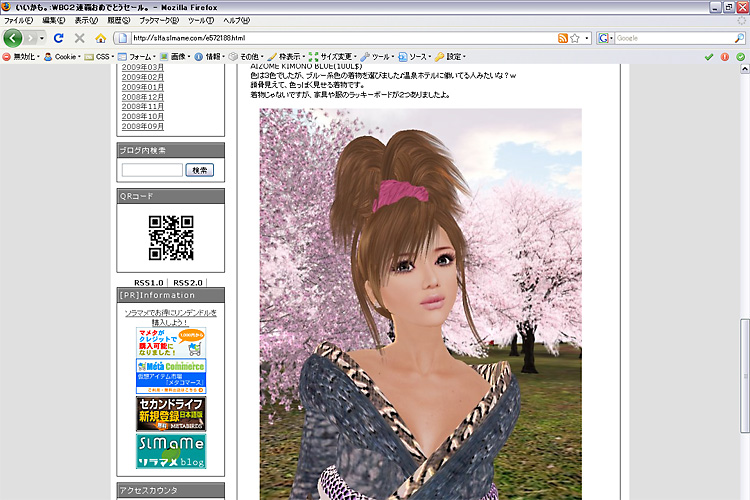The image size is (750, 500).
Task: Open the back/forward history dropdown arrow
Action: 42,38
